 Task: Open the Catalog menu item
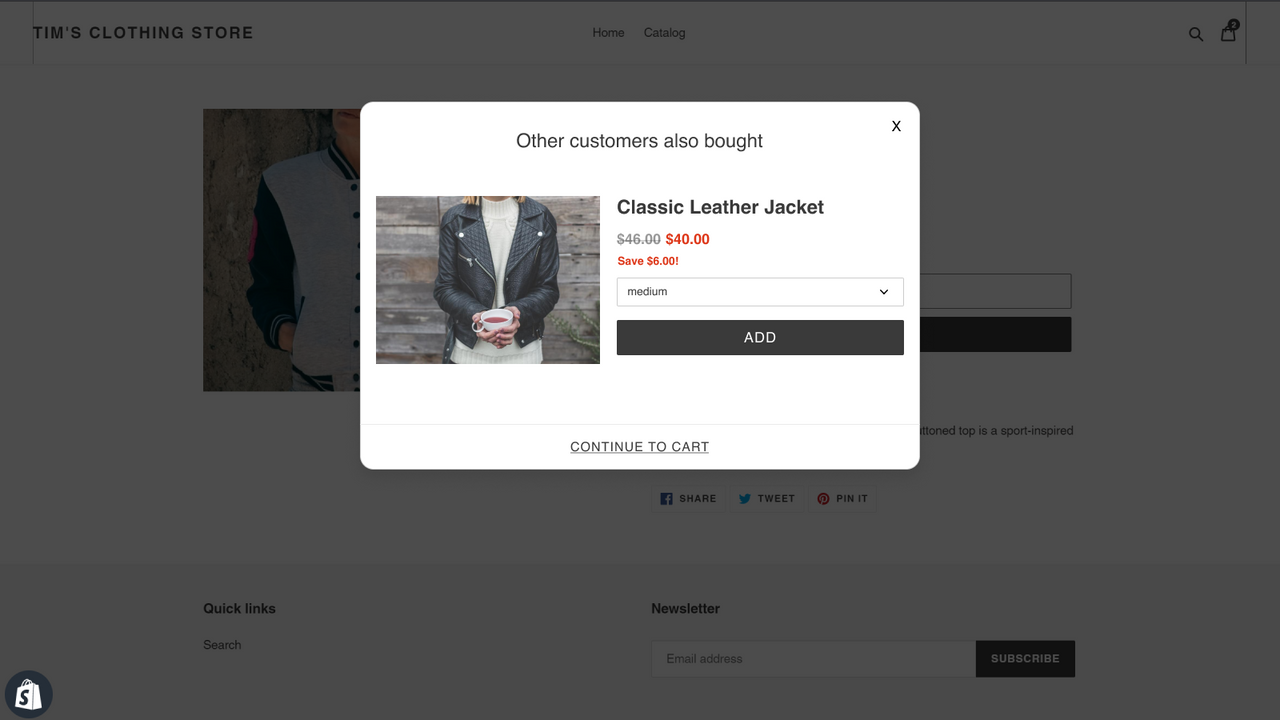(x=664, y=32)
